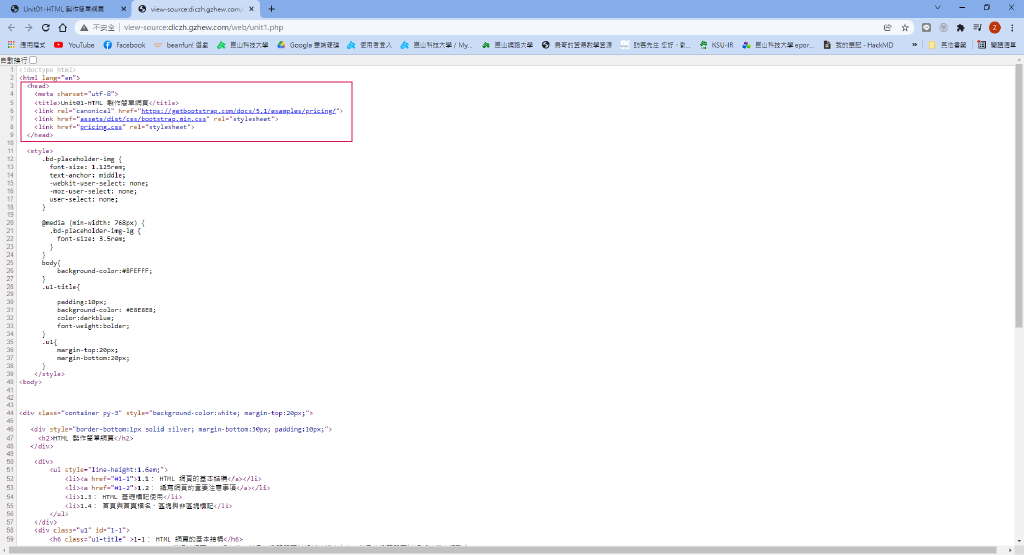The height and width of the screenshot is (555, 1024).
Task: Open the 其他書籤 bookmarks folder
Action: pyautogui.click(x=945, y=45)
